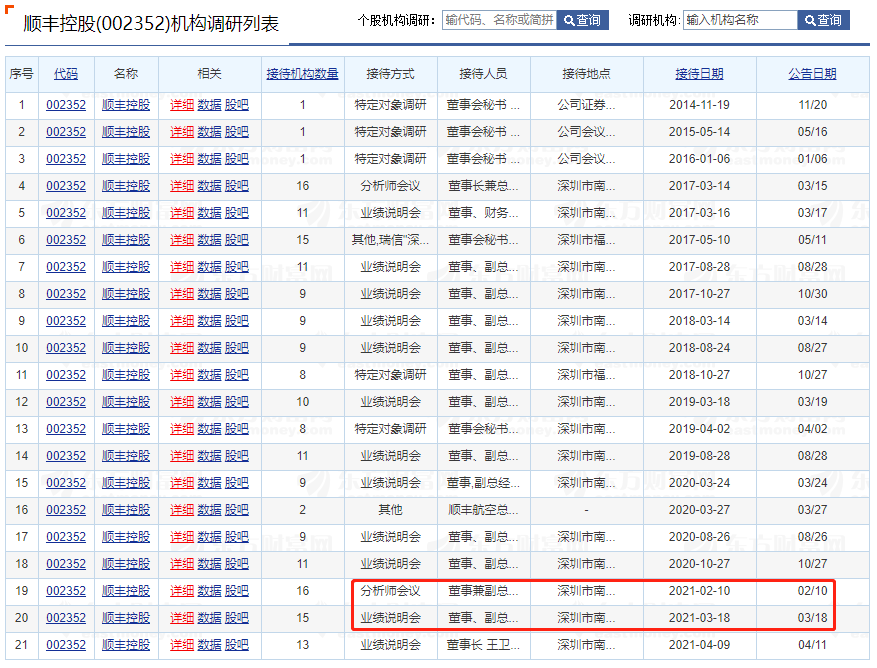877x668 pixels.
Task: Open 数据 link in row 12
Action: click(x=209, y=402)
